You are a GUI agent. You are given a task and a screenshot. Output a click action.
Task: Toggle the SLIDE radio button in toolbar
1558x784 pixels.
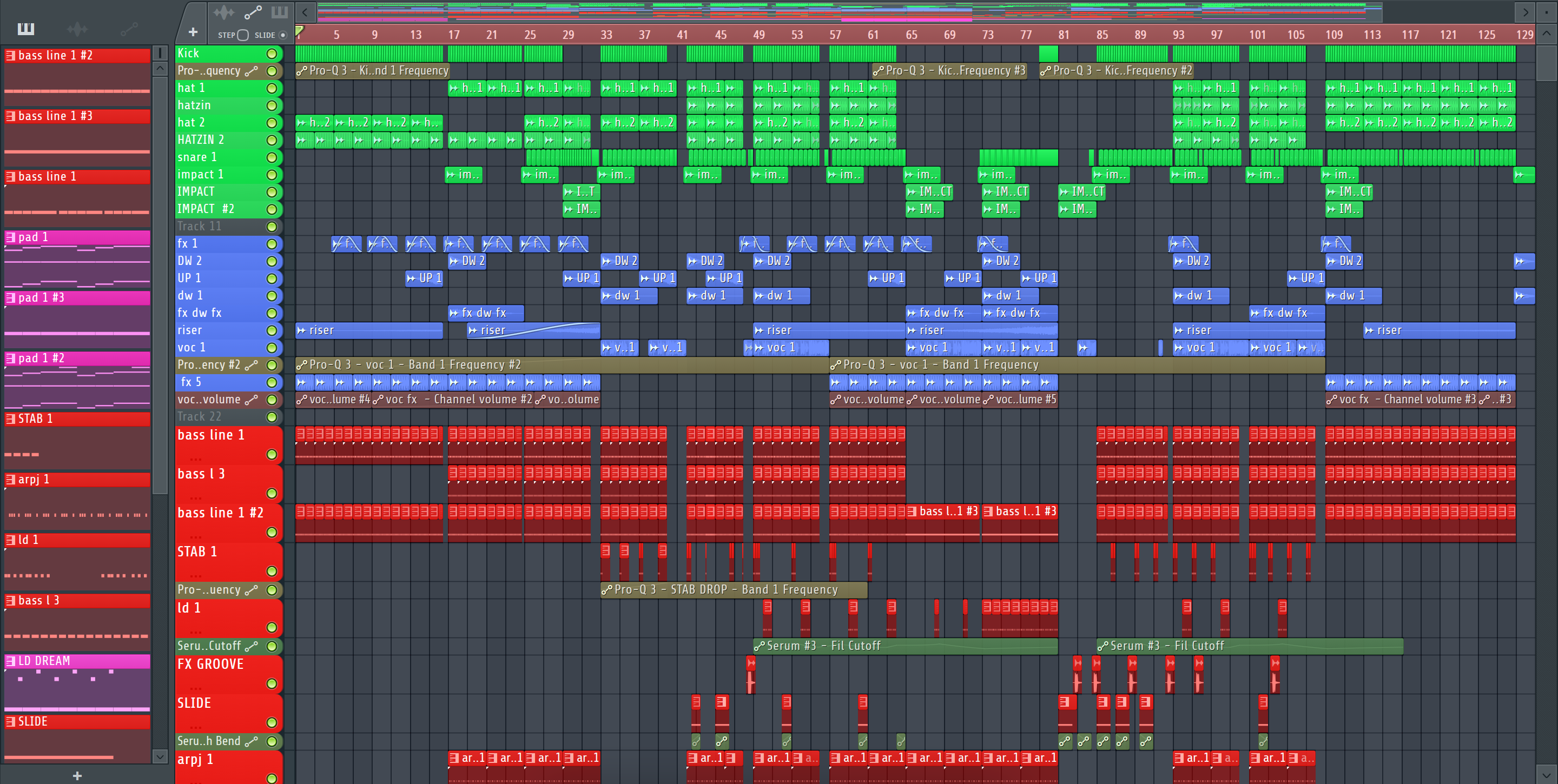(x=282, y=35)
